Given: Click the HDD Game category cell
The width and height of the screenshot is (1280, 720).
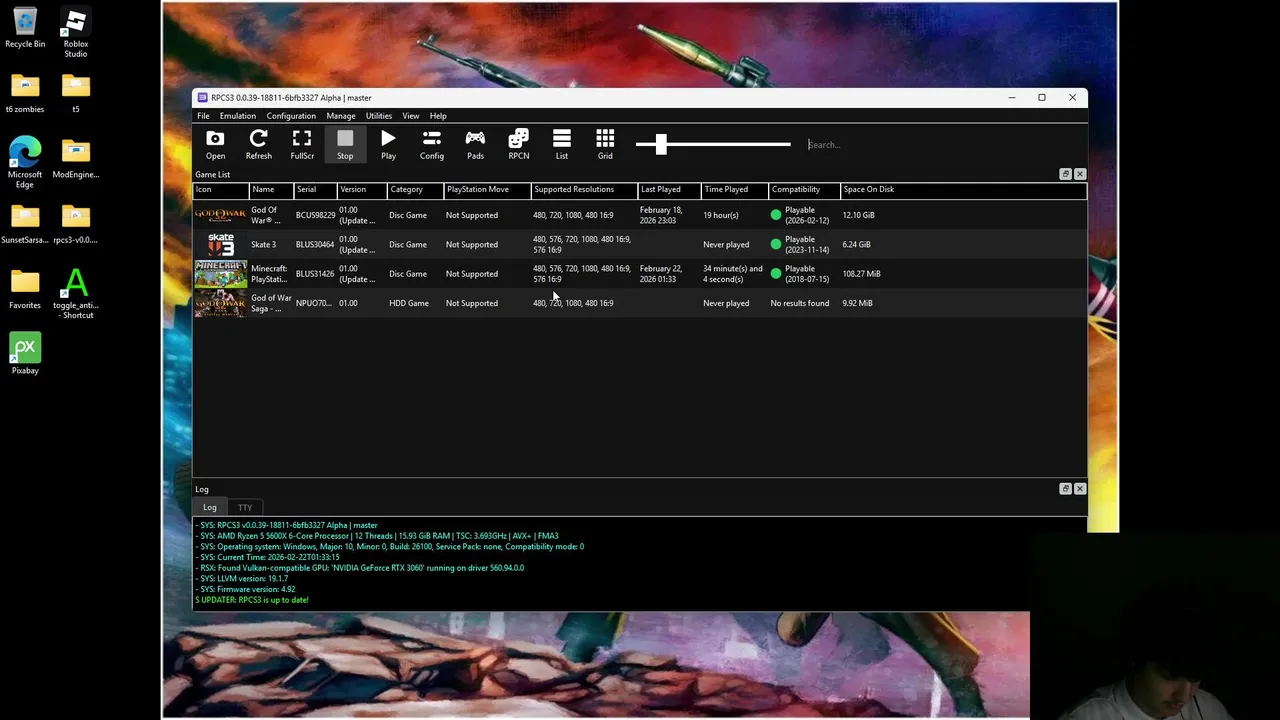Looking at the screenshot, I should pos(408,303).
